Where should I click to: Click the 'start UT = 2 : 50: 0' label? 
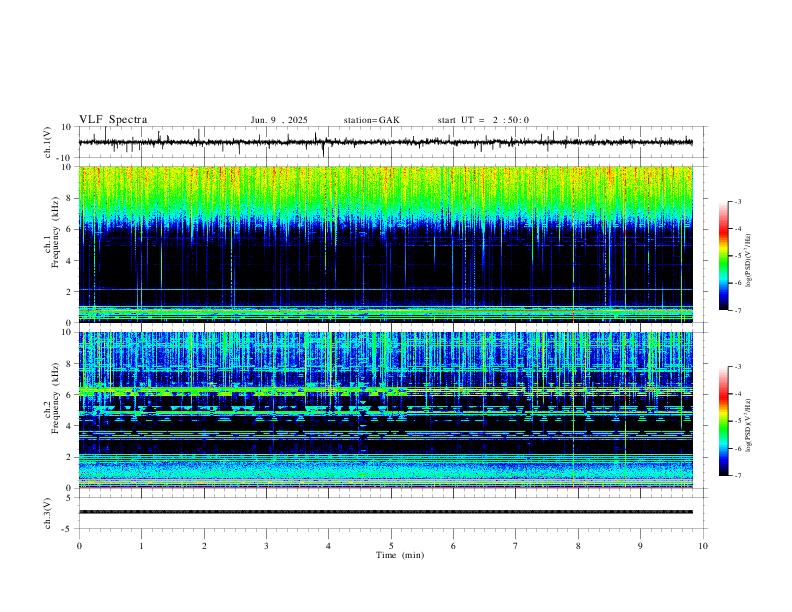[483, 120]
